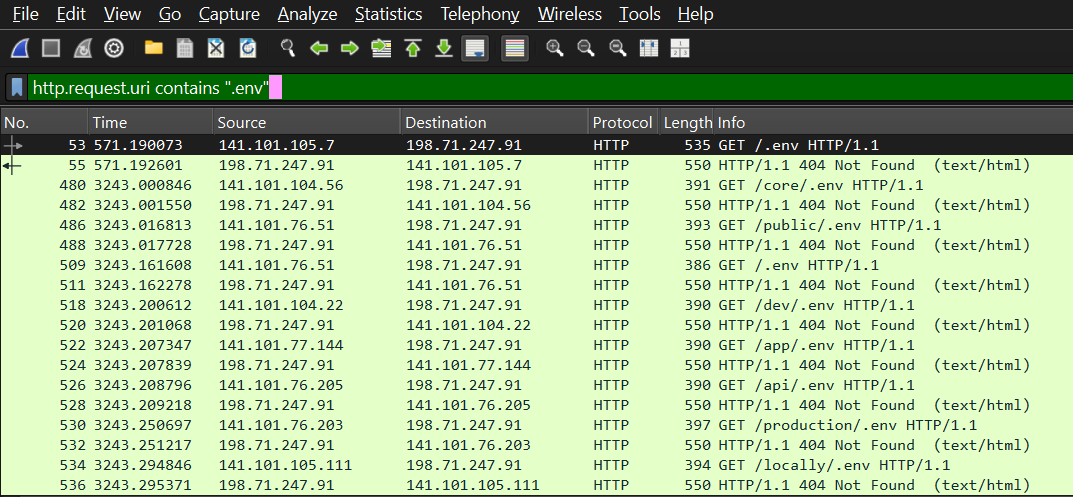Select packet 522 GET /app/.env

(x=536, y=345)
